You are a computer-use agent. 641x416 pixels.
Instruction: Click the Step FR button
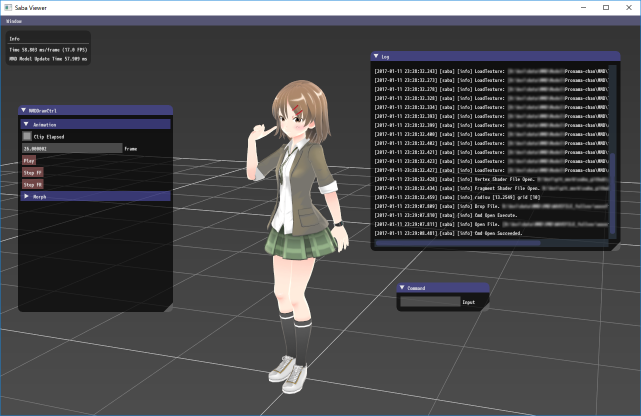[33, 185]
